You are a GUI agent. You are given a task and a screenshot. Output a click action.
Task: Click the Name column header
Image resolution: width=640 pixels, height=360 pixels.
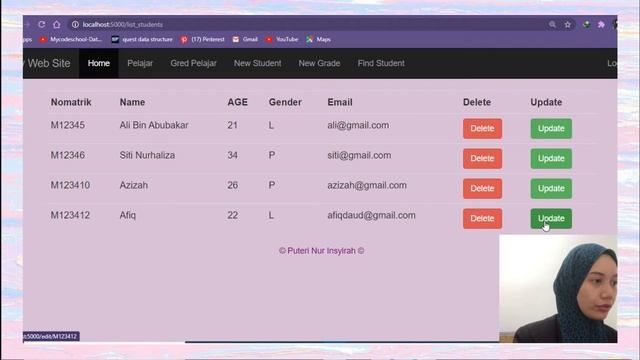click(x=132, y=102)
